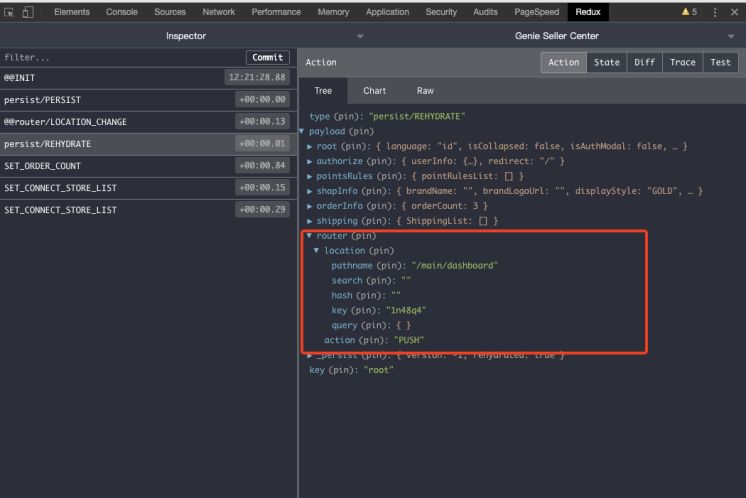The height and width of the screenshot is (498, 746).
Task: Click pin next to action PUSH
Action: coord(373,340)
